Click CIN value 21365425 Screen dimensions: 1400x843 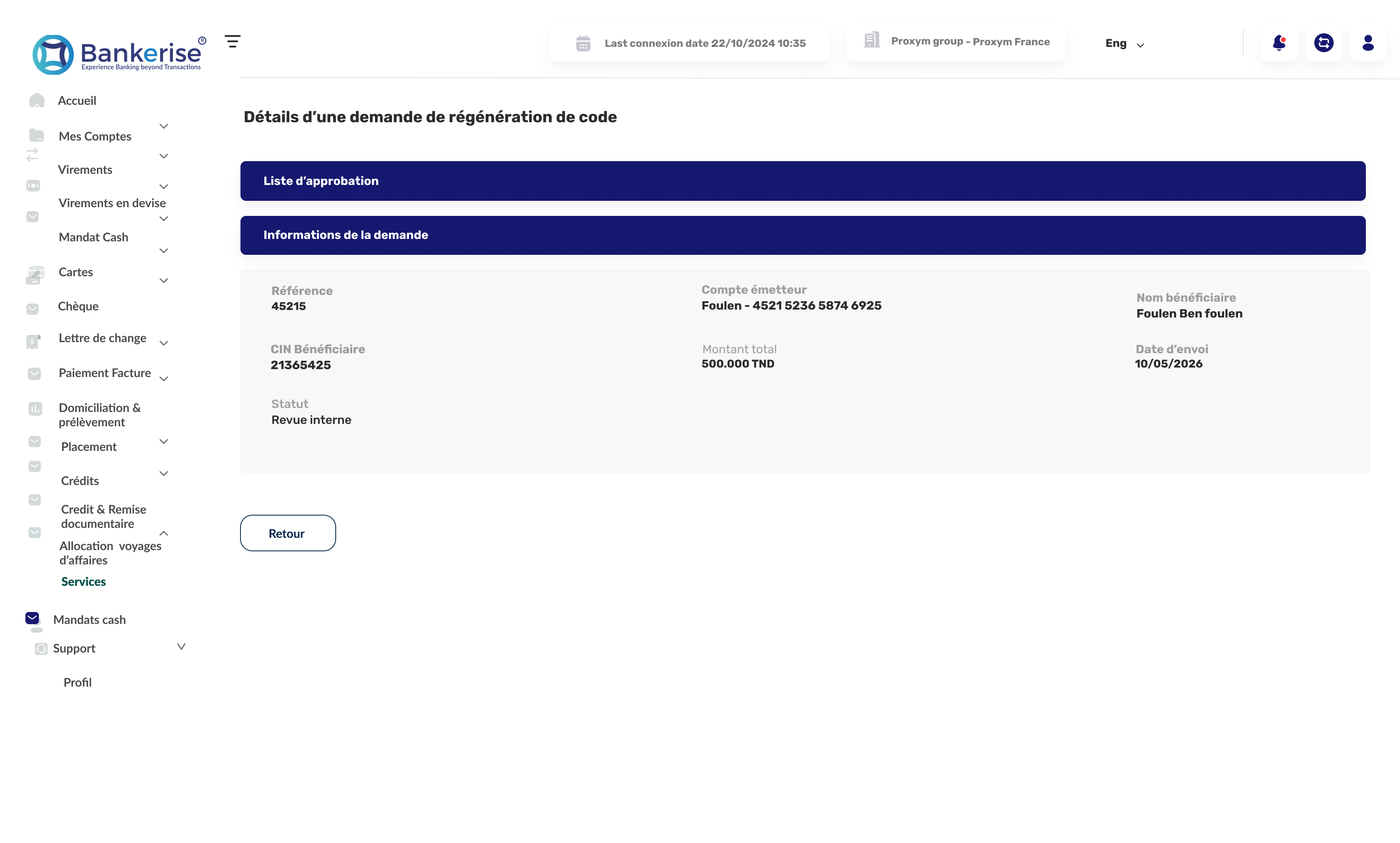coord(300,365)
